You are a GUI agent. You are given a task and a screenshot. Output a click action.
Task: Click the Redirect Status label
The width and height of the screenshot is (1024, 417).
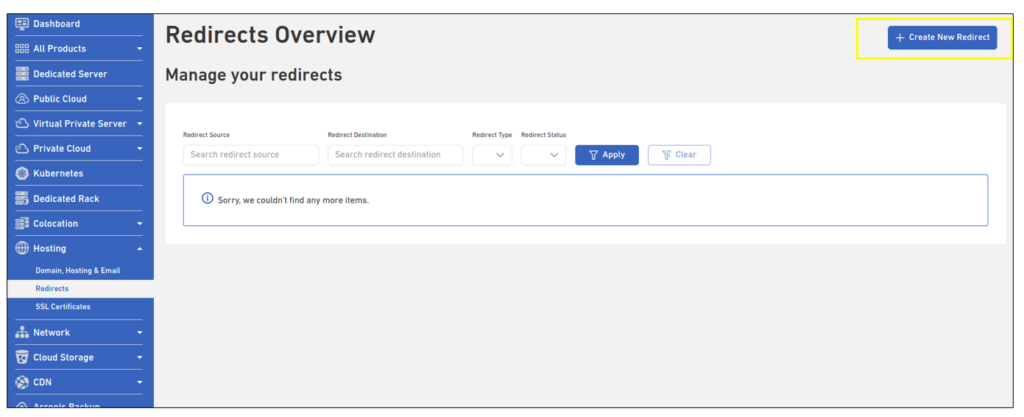click(543, 135)
